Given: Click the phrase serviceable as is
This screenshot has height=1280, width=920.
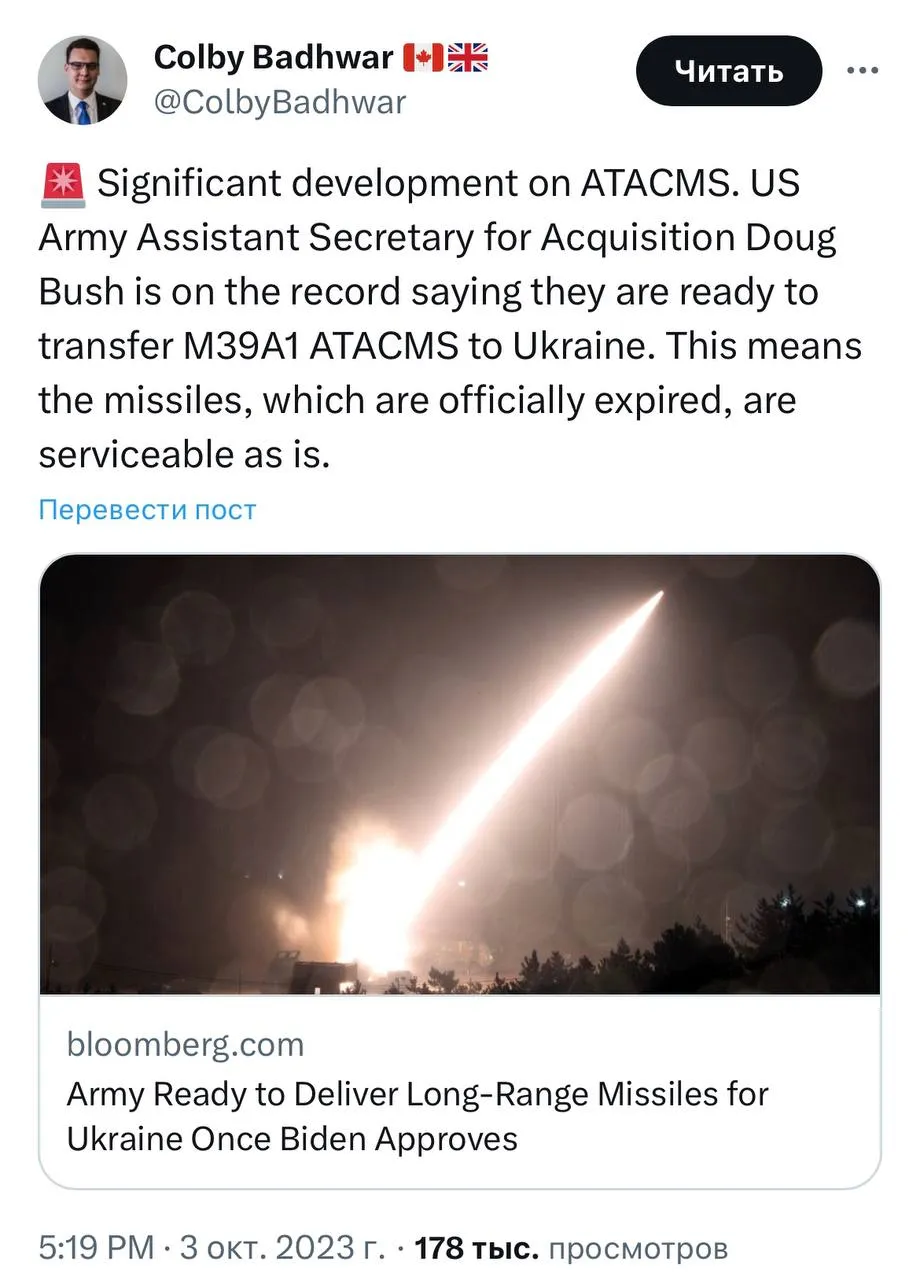Looking at the screenshot, I should pyautogui.click(x=183, y=455).
